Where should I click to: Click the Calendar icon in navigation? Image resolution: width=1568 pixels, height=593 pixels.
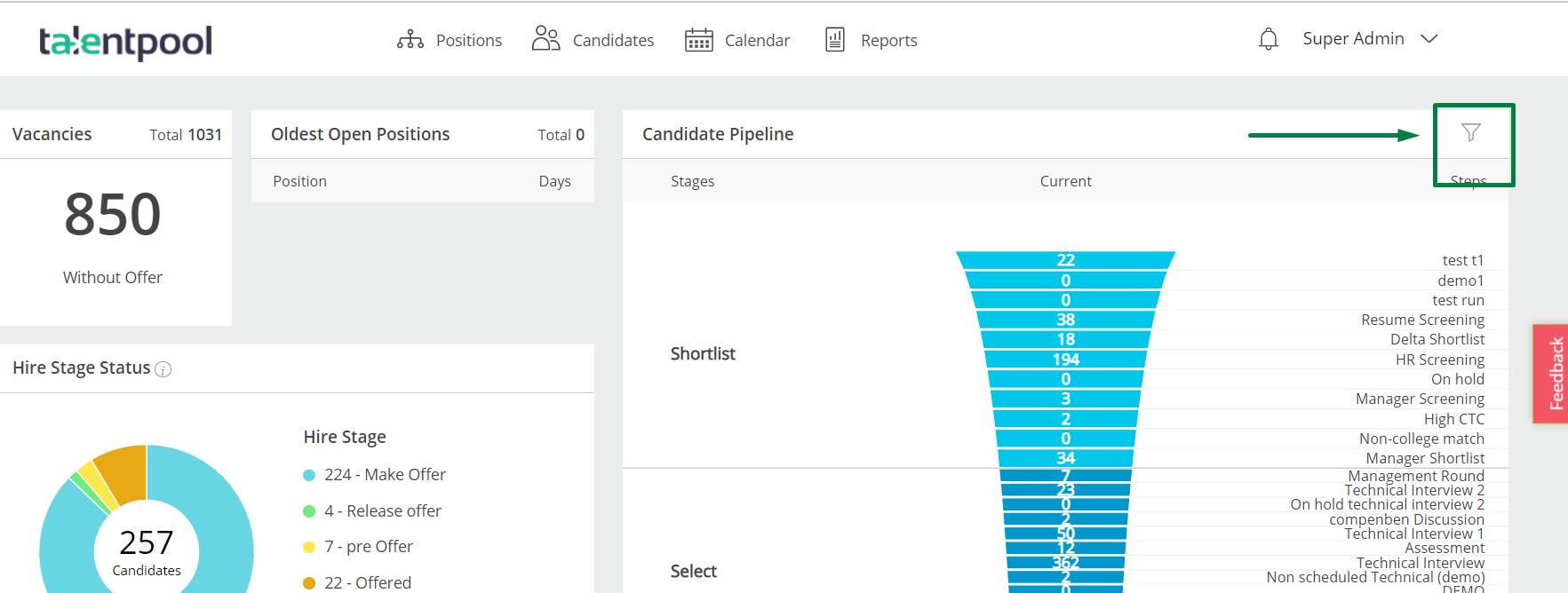pos(699,40)
